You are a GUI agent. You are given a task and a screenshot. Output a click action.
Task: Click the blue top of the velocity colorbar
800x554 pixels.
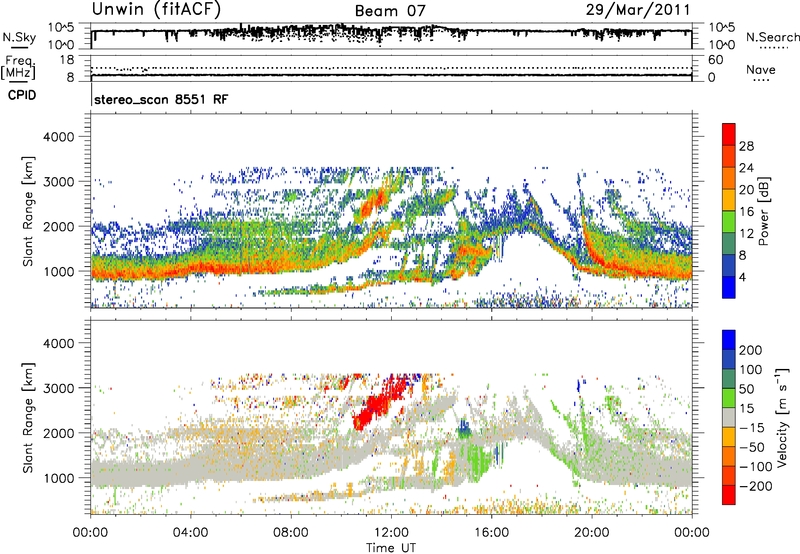[x=729, y=340]
